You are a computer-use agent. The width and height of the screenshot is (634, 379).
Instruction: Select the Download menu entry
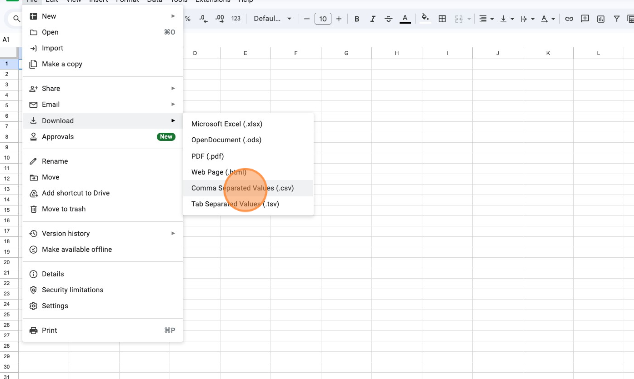(x=103, y=121)
